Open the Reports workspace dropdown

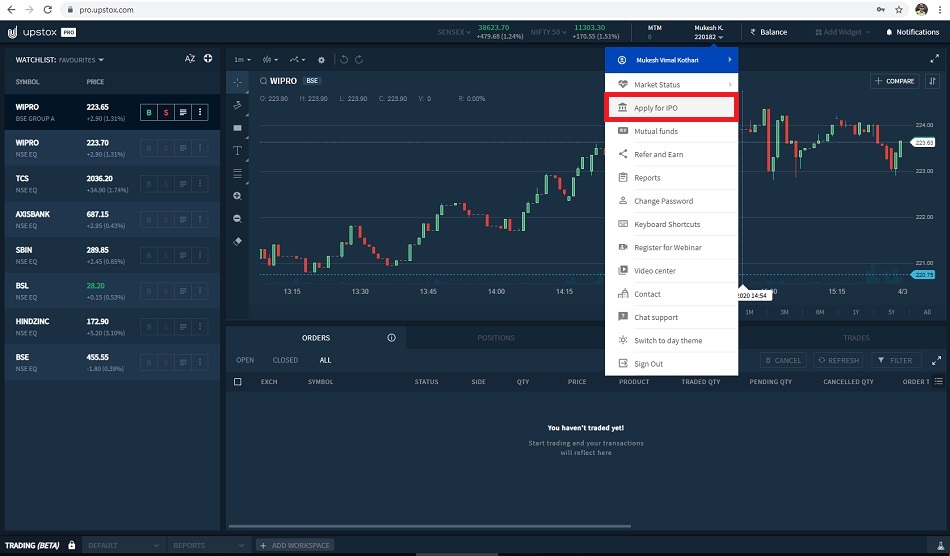pyautogui.click(x=208, y=546)
